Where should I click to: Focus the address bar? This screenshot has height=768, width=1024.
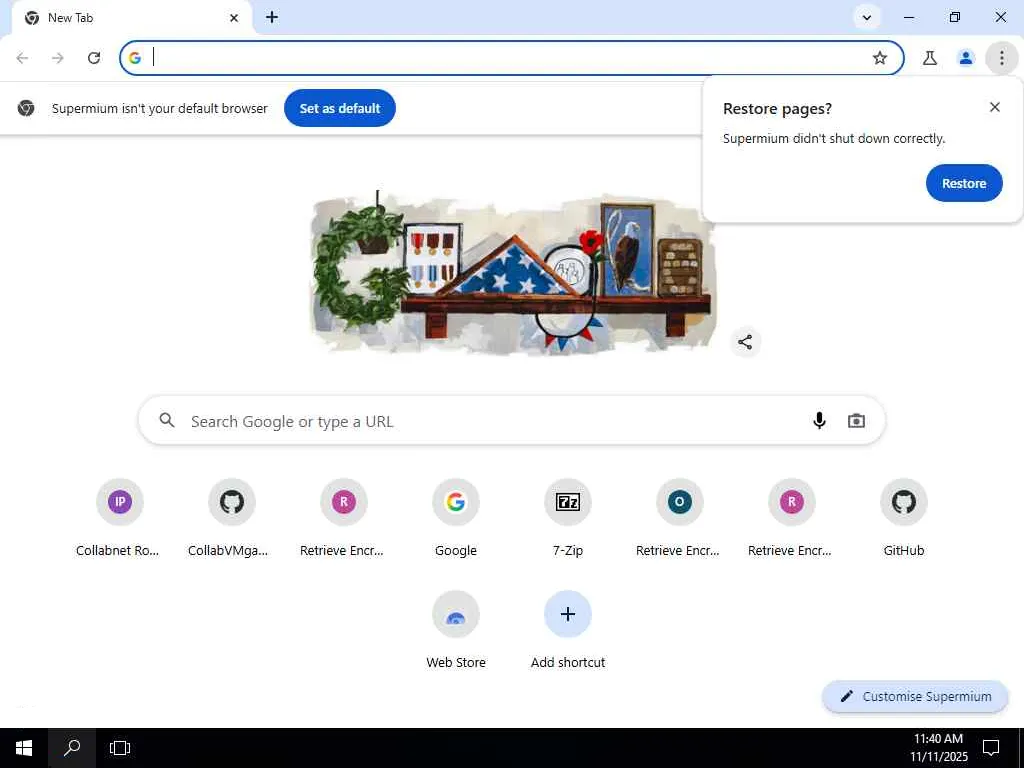click(511, 58)
